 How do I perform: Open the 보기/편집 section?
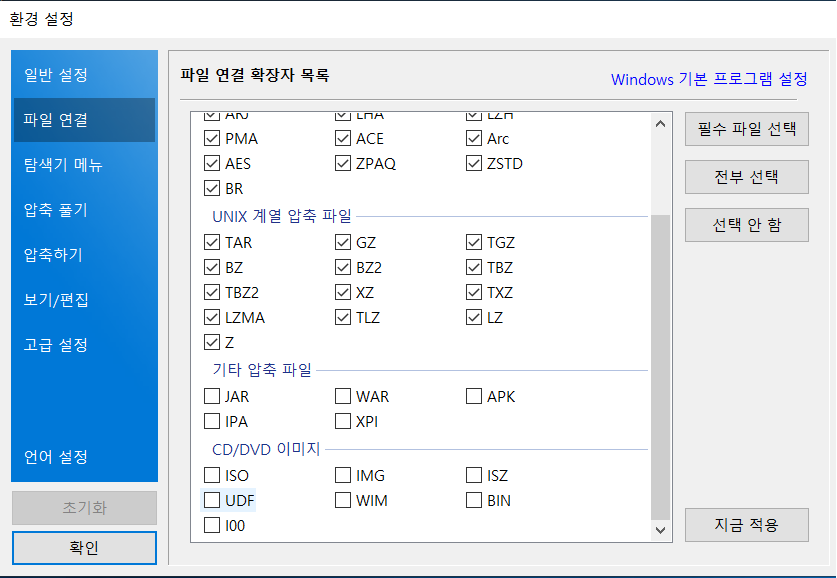coord(84,299)
